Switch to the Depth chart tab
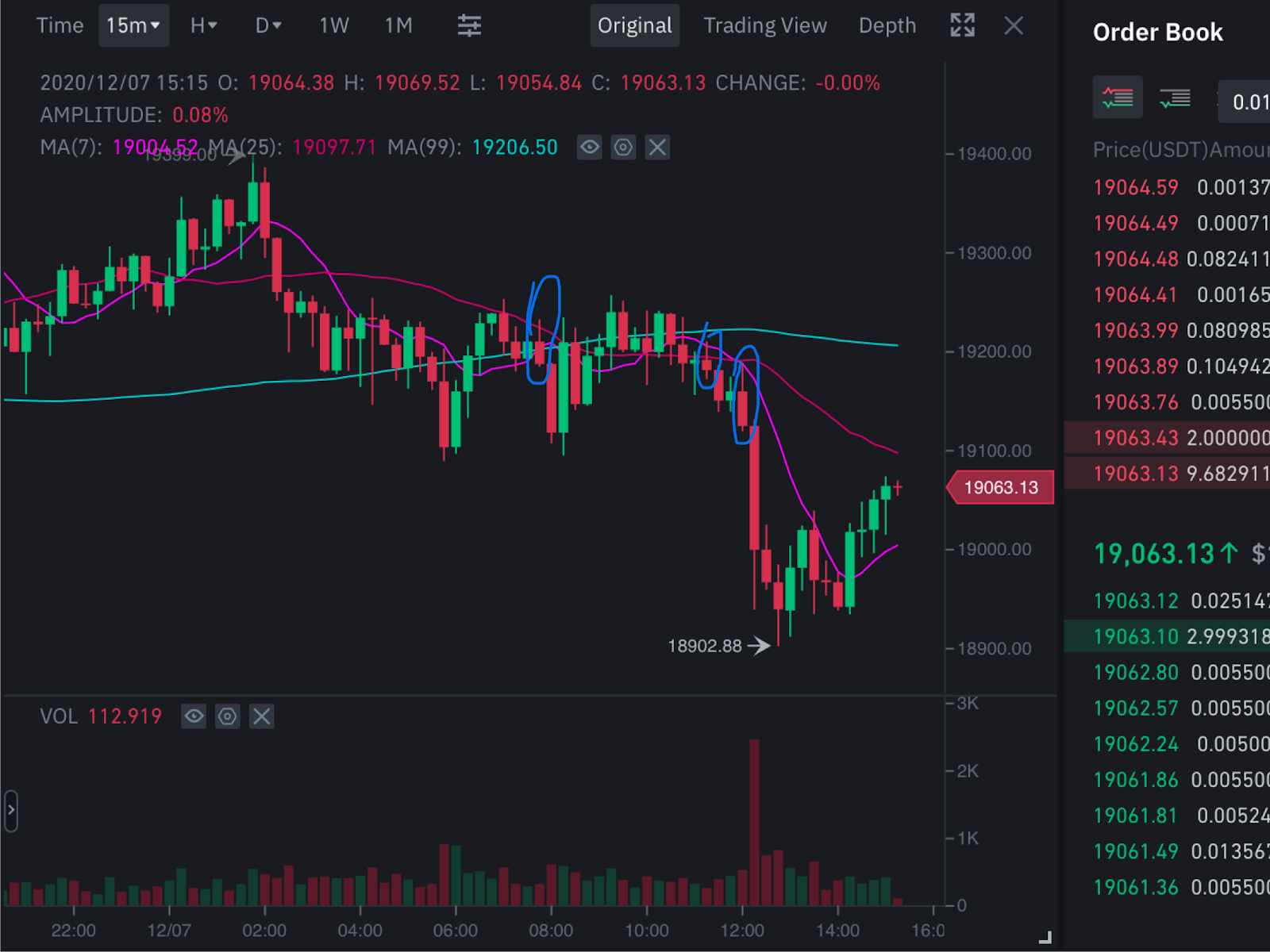This screenshot has height=952, width=1270. [887, 25]
